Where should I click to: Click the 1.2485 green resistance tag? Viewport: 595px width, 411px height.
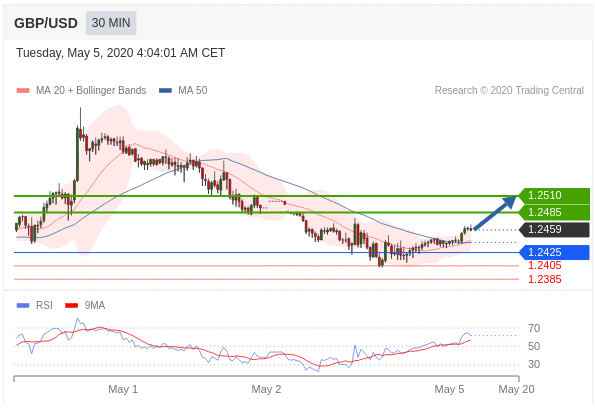(x=554, y=212)
